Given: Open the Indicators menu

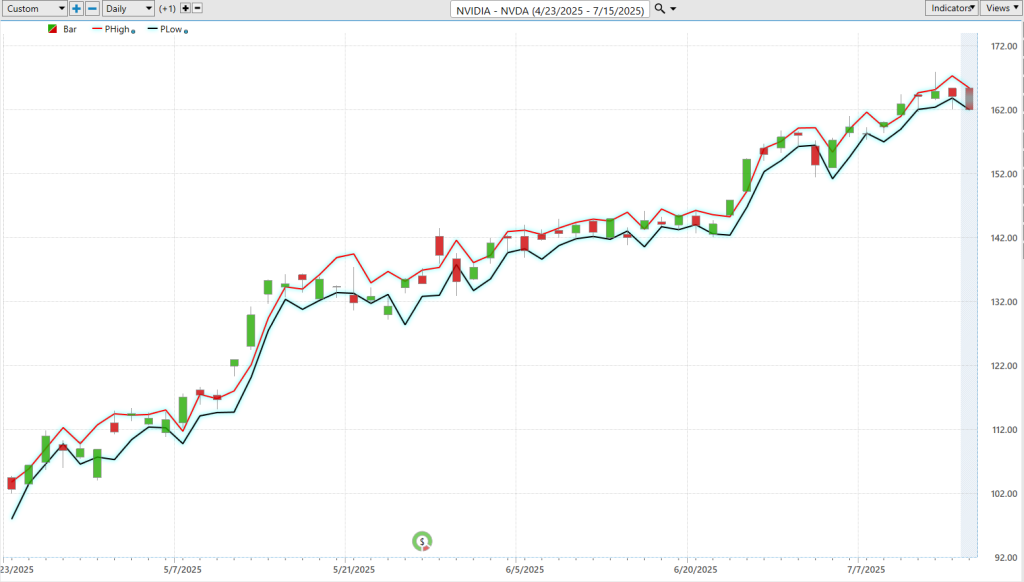Looking at the screenshot, I should click(950, 8).
